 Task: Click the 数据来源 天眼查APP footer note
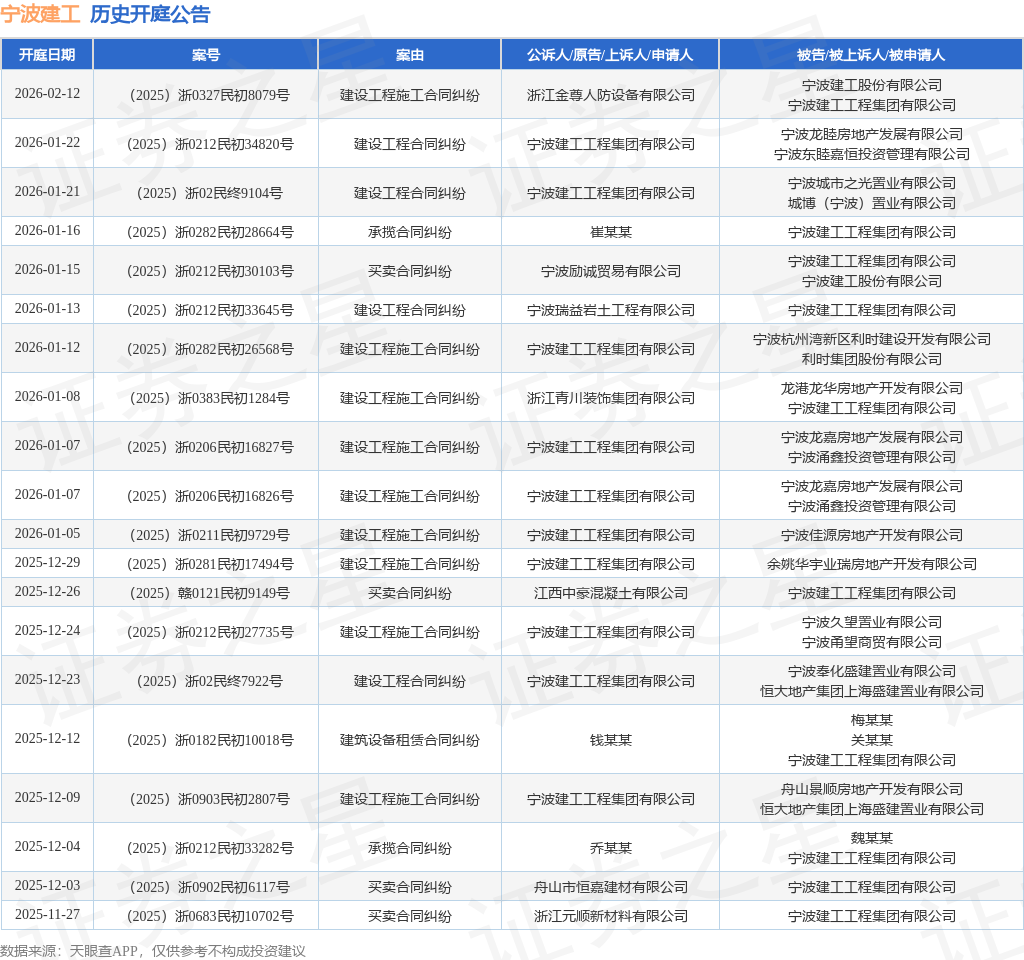[153, 951]
